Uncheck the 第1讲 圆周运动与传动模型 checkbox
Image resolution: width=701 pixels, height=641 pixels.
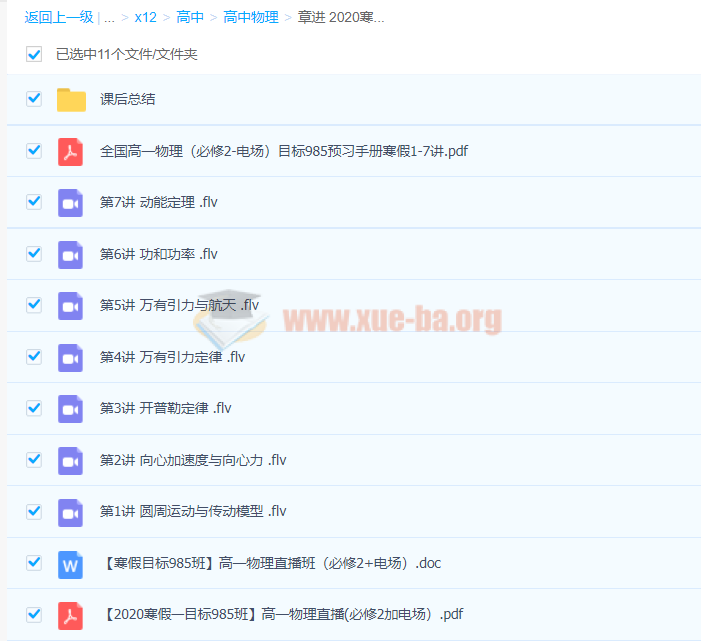click(34, 510)
